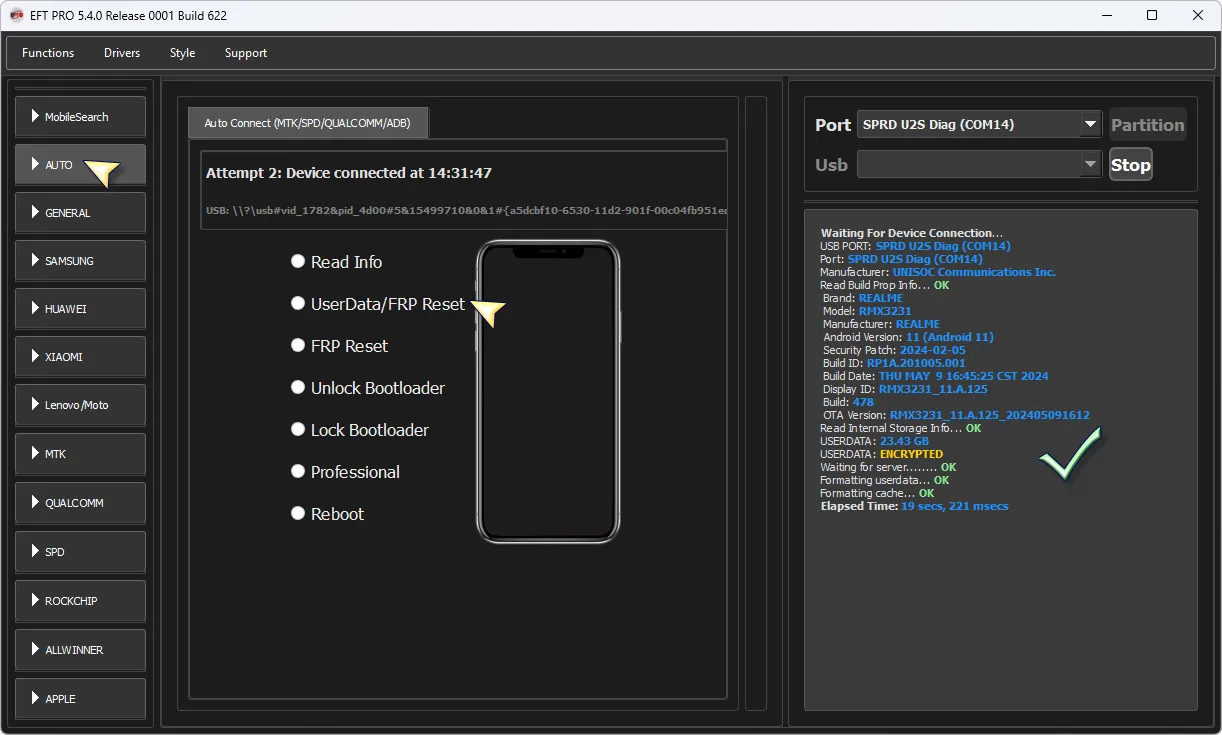Screen dimensions: 1222x735
Task: Open the Drivers menu
Action: click(x=122, y=53)
